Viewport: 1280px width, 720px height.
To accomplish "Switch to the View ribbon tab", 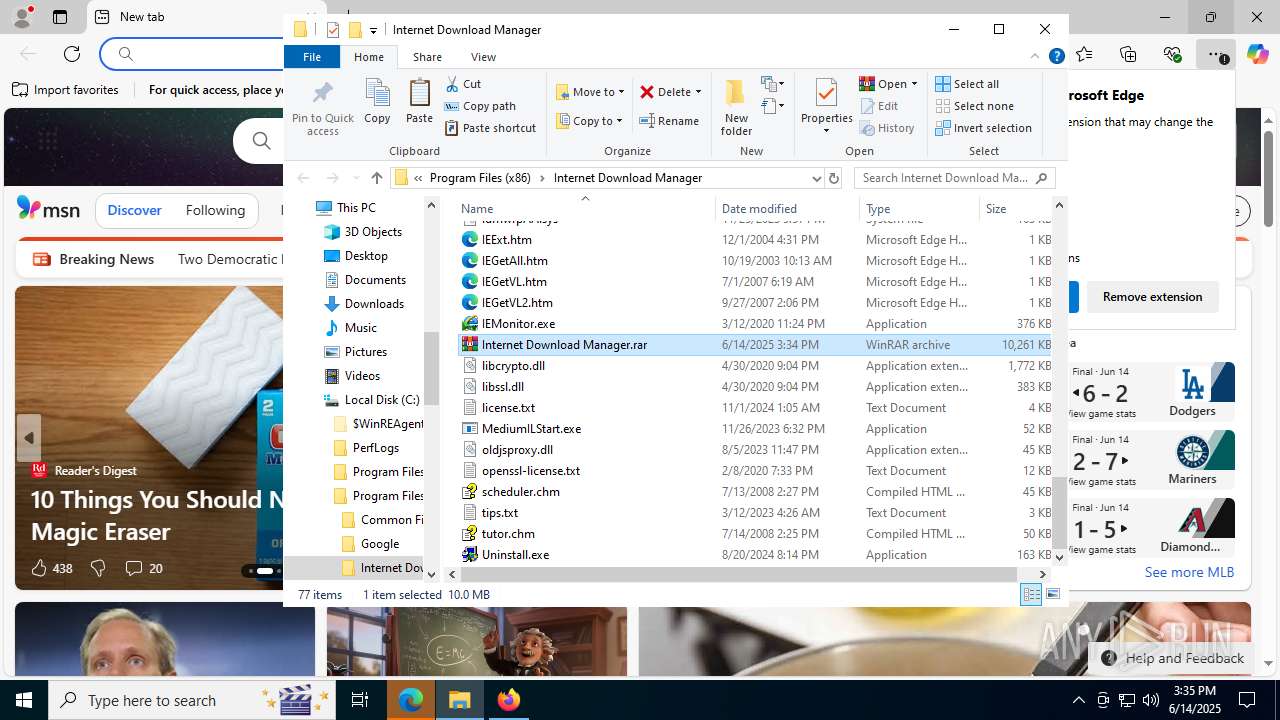I will point(483,57).
